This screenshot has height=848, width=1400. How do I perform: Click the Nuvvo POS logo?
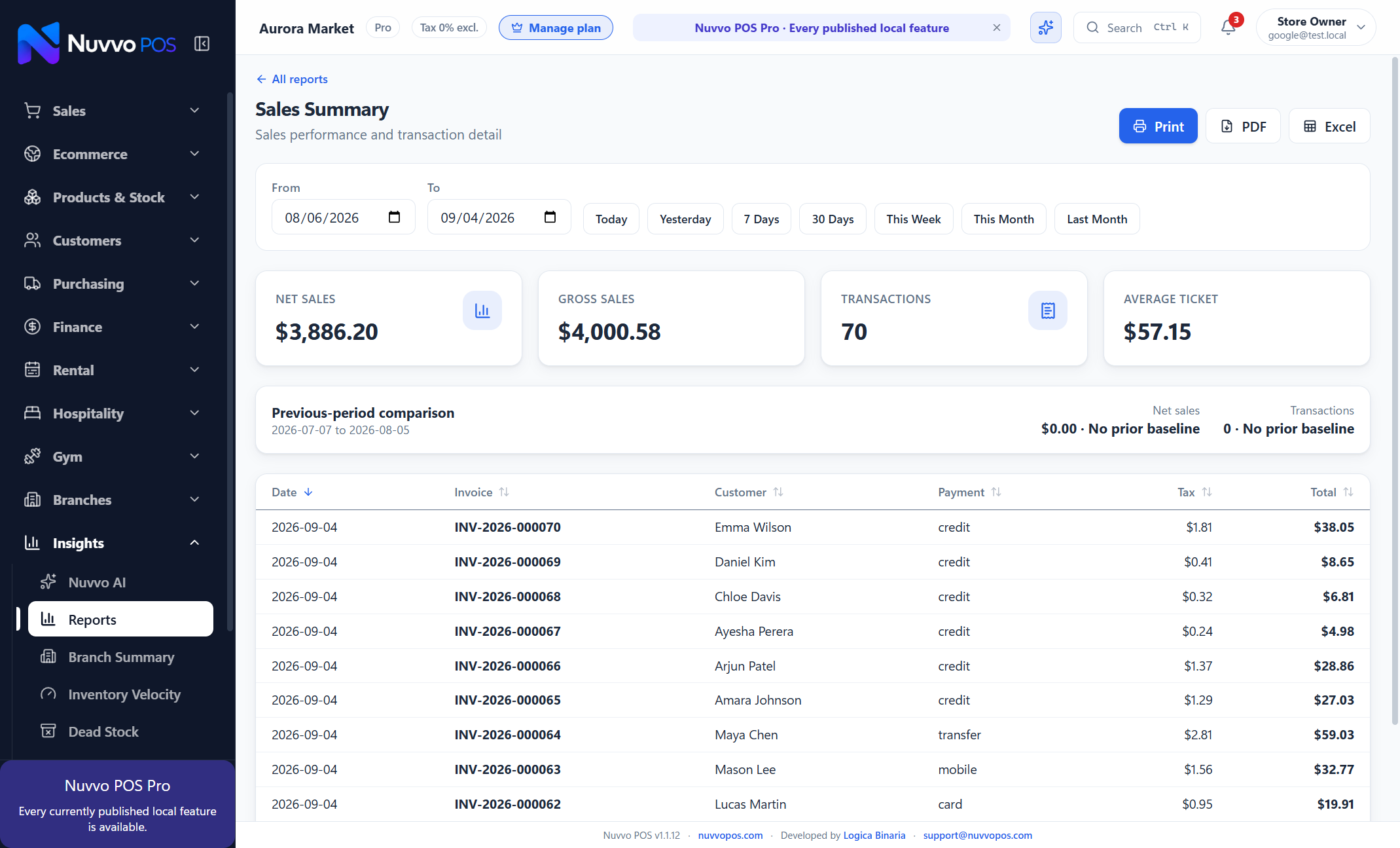coord(97,43)
